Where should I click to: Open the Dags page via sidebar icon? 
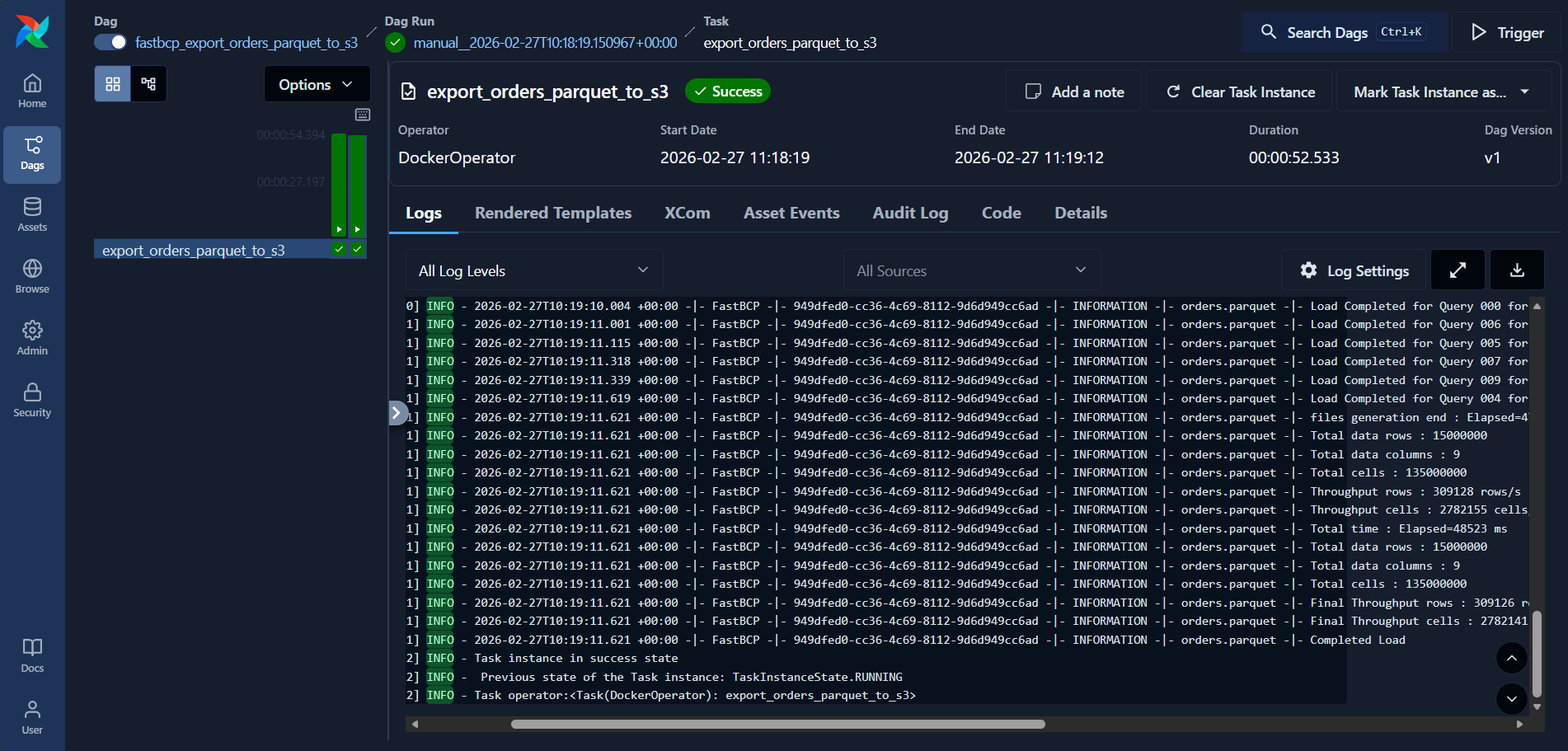tap(32, 154)
